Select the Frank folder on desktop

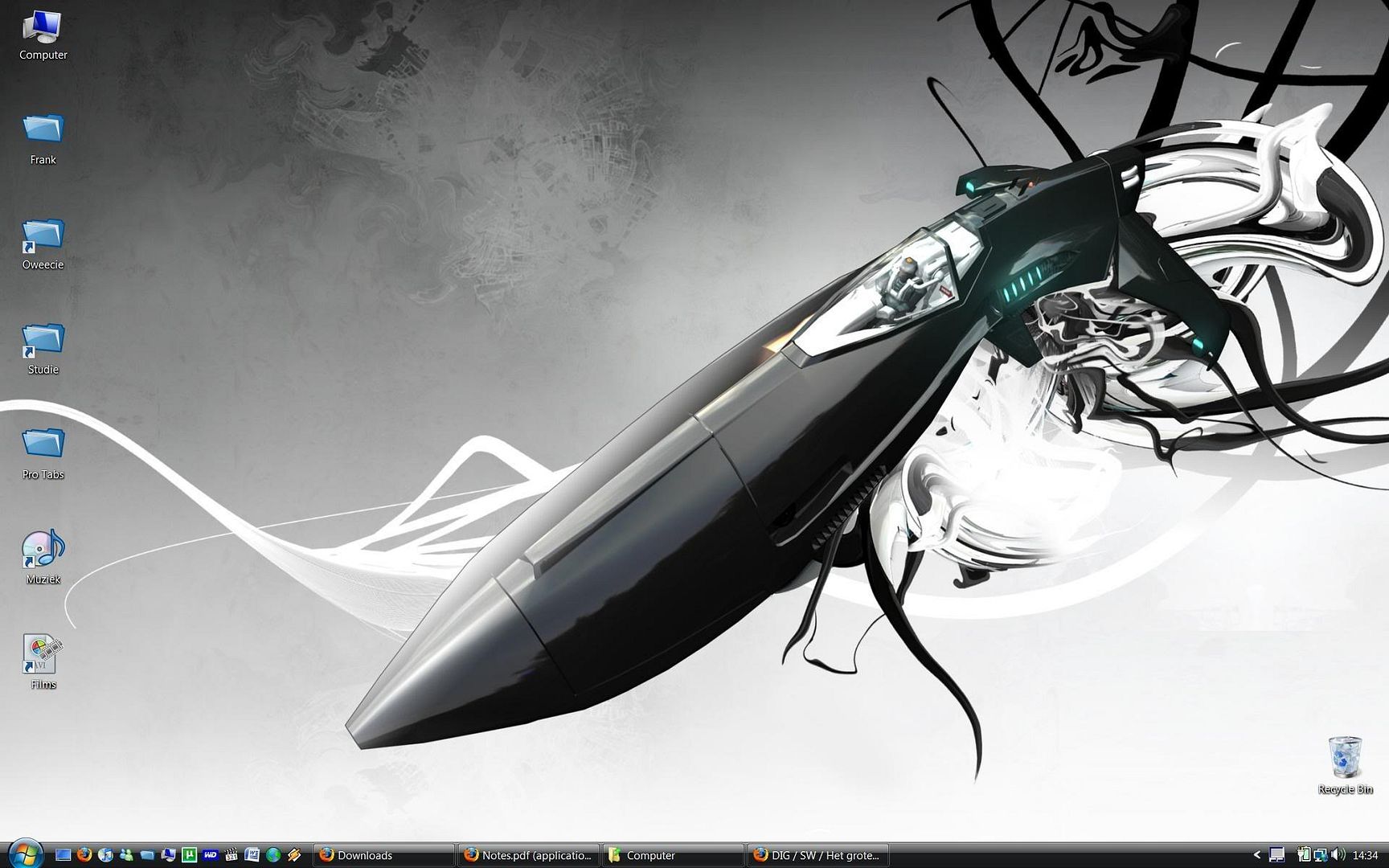pyautogui.click(x=43, y=139)
